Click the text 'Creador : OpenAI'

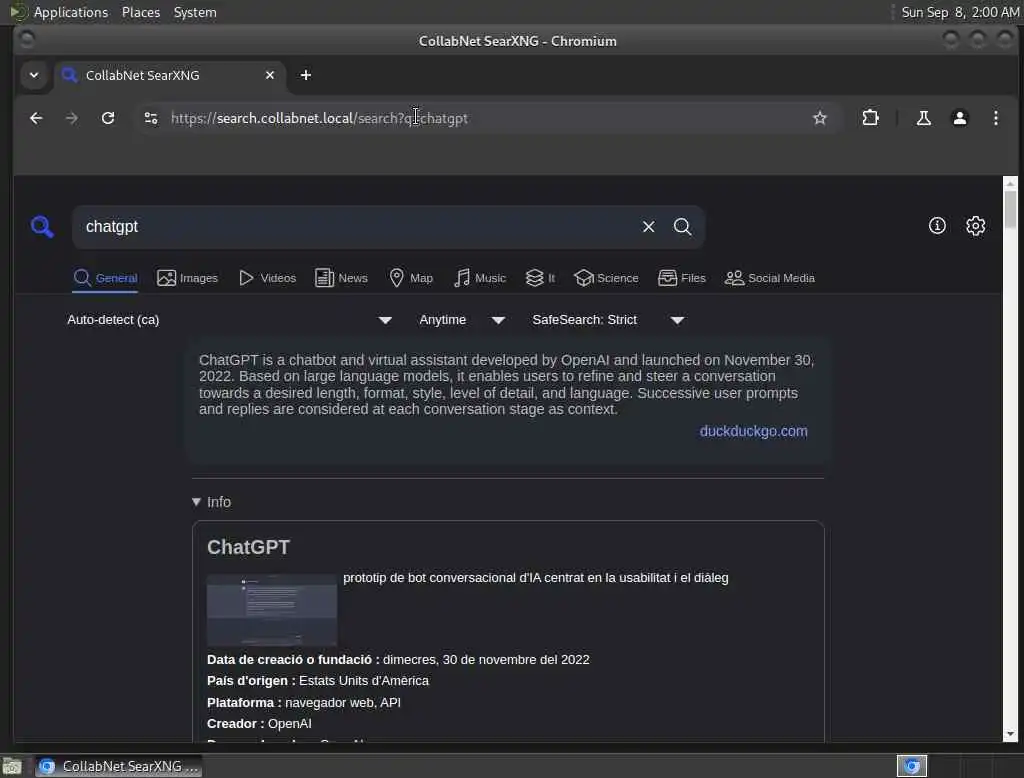259,724
